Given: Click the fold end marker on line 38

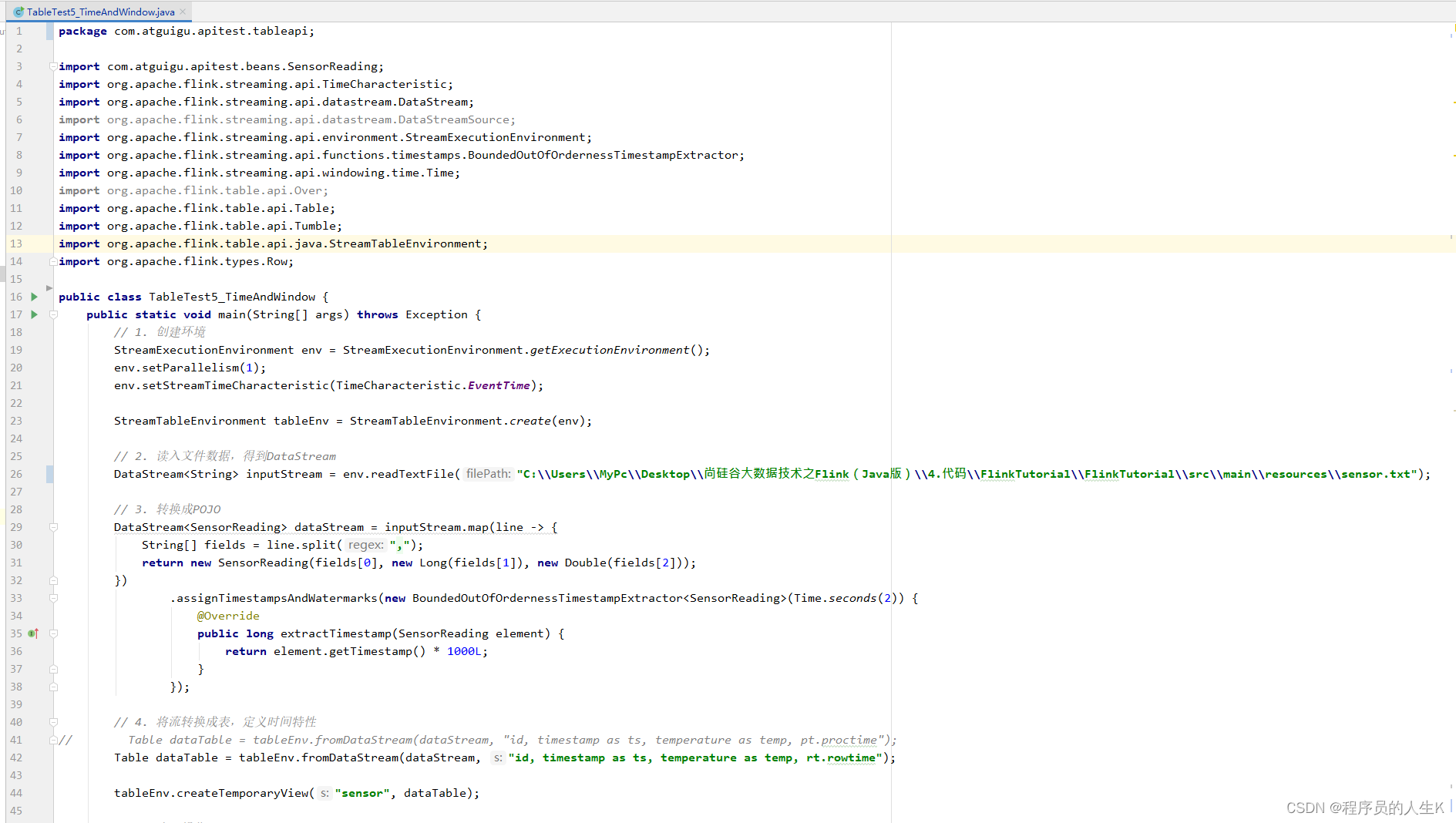Looking at the screenshot, I should click(53, 687).
